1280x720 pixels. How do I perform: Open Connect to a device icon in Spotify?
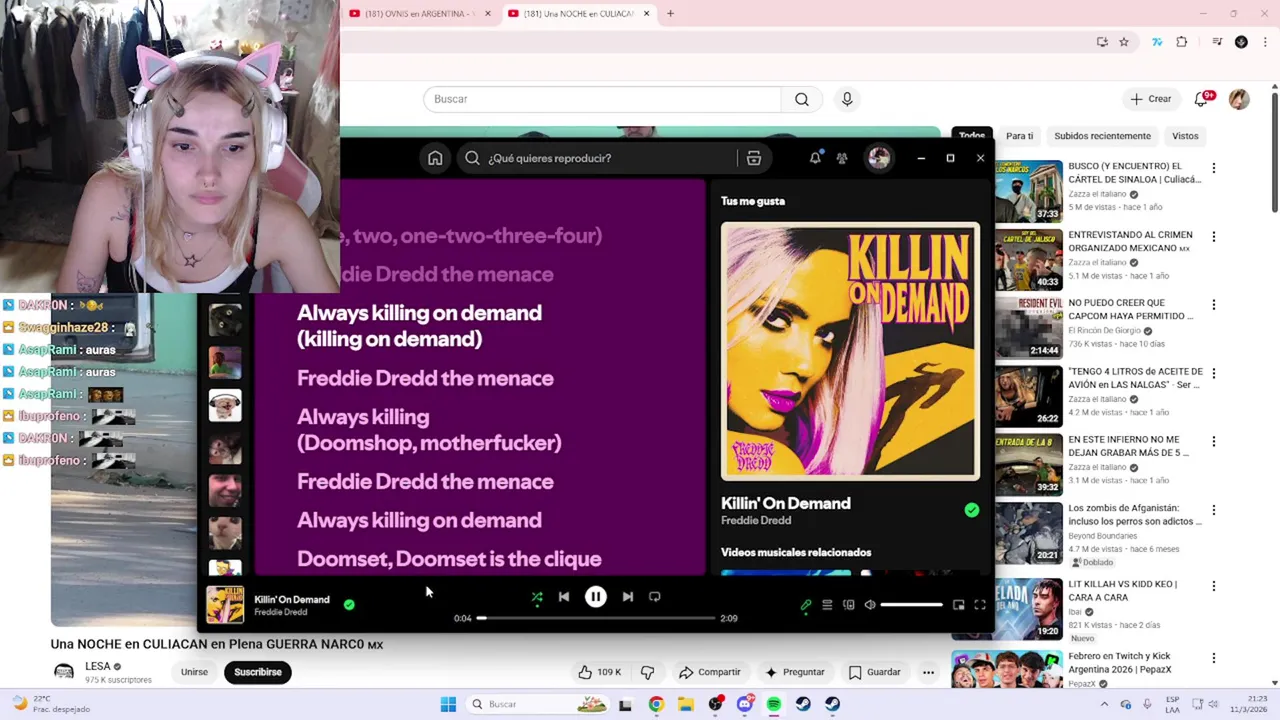(849, 605)
